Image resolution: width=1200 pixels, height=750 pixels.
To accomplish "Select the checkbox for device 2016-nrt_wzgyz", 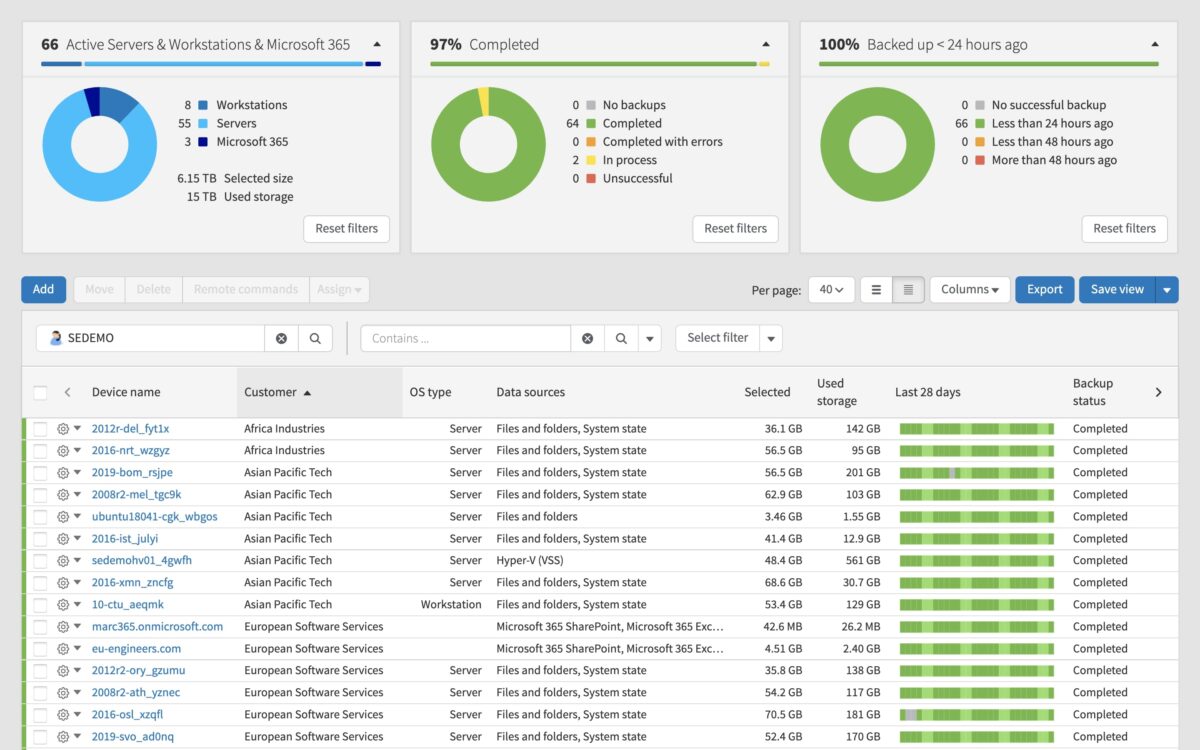I will [x=38, y=450].
